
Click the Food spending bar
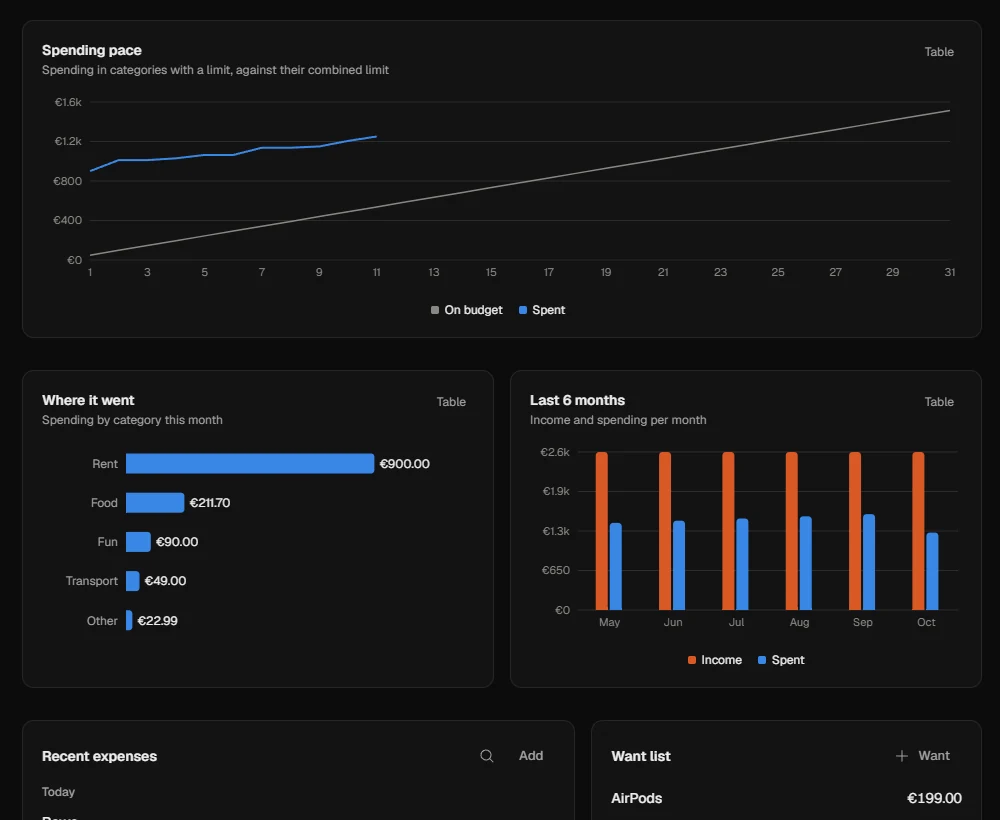tap(155, 502)
